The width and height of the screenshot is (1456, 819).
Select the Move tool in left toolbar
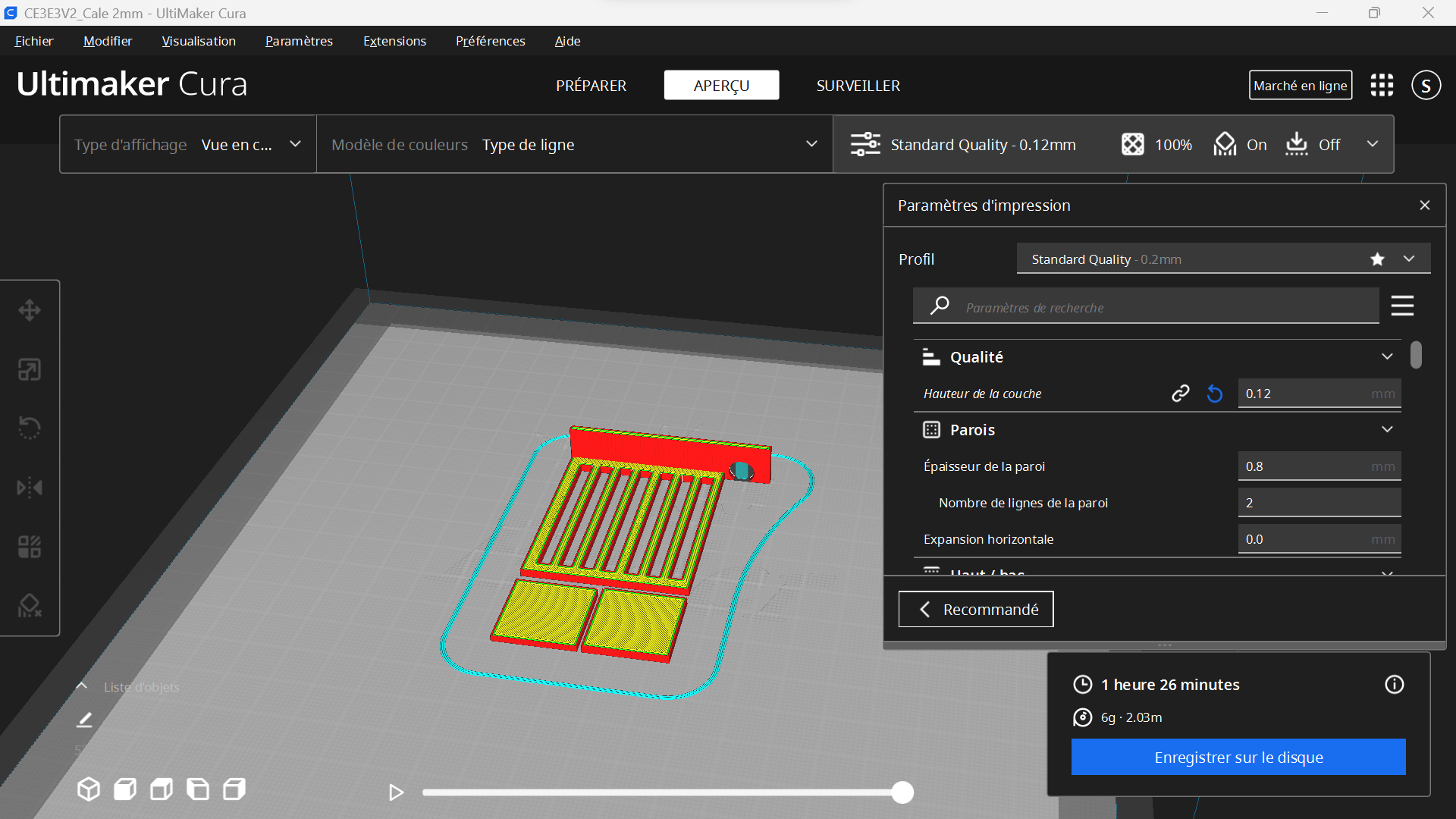point(30,310)
